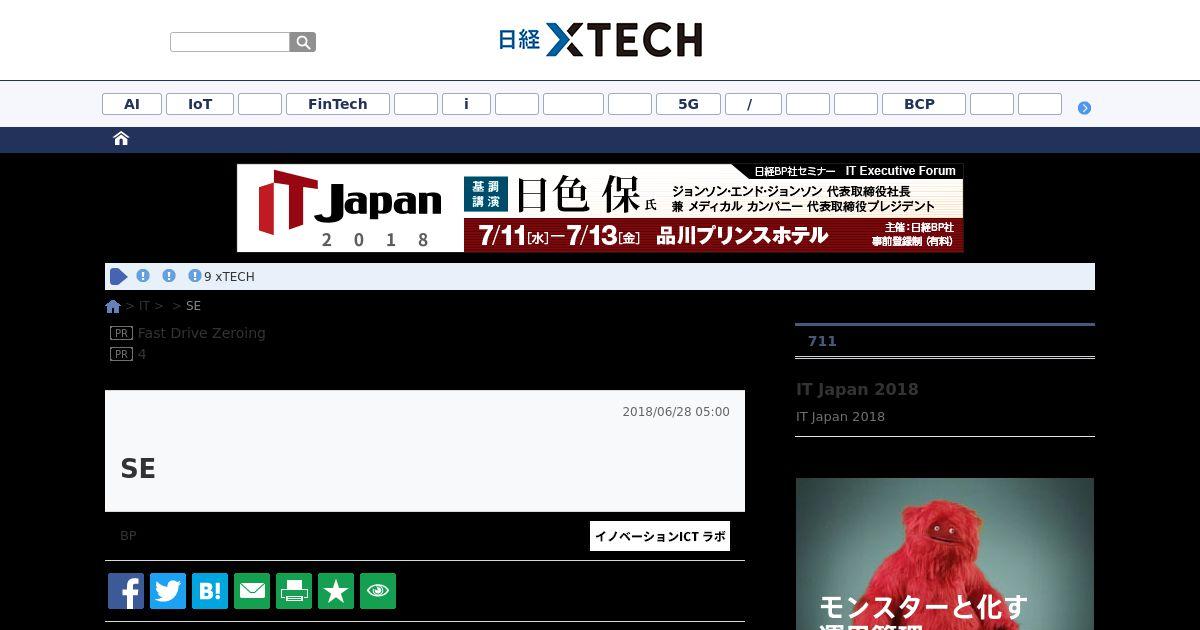Image resolution: width=1200 pixels, height=630 pixels.
Task: Click the 2018/06/28 05:00 date text
Action: pyautogui.click(x=676, y=412)
